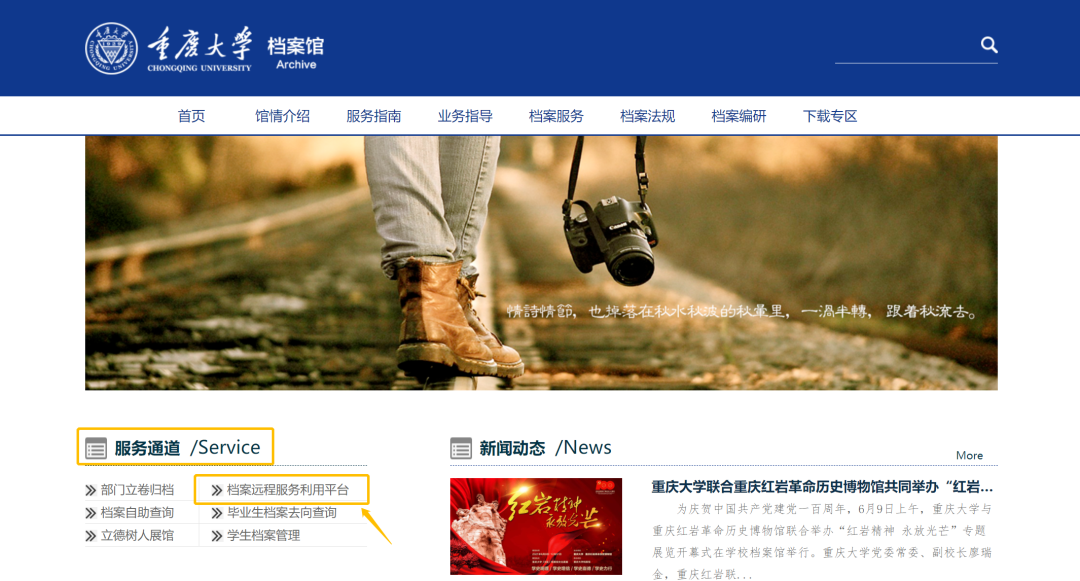This screenshot has width=1080, height=581.
Task: Click the chevron icon beside 档案远程服务利用平台
Action: 217,490
